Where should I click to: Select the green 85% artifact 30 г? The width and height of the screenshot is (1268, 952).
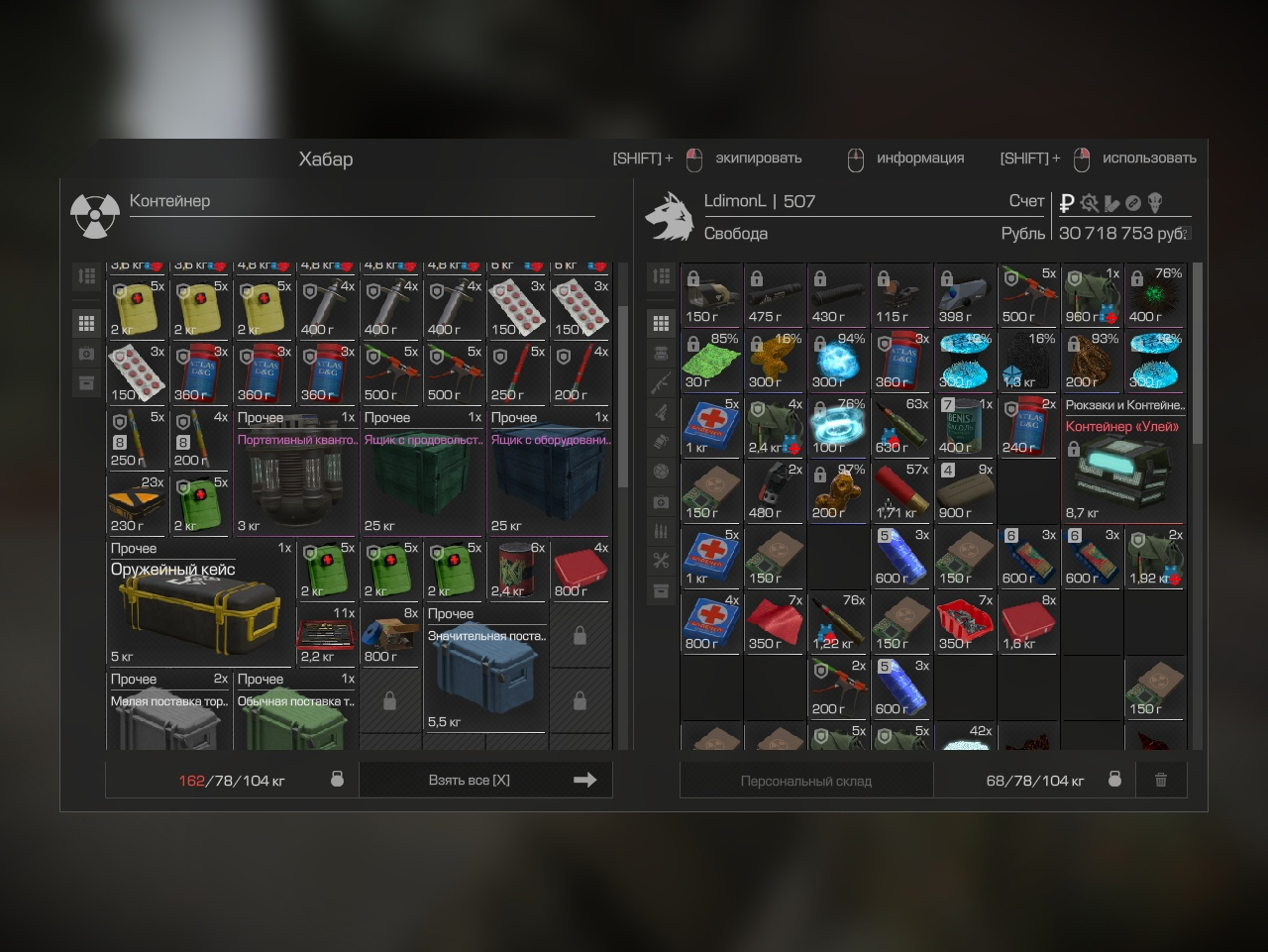click(x=711, y=361)
